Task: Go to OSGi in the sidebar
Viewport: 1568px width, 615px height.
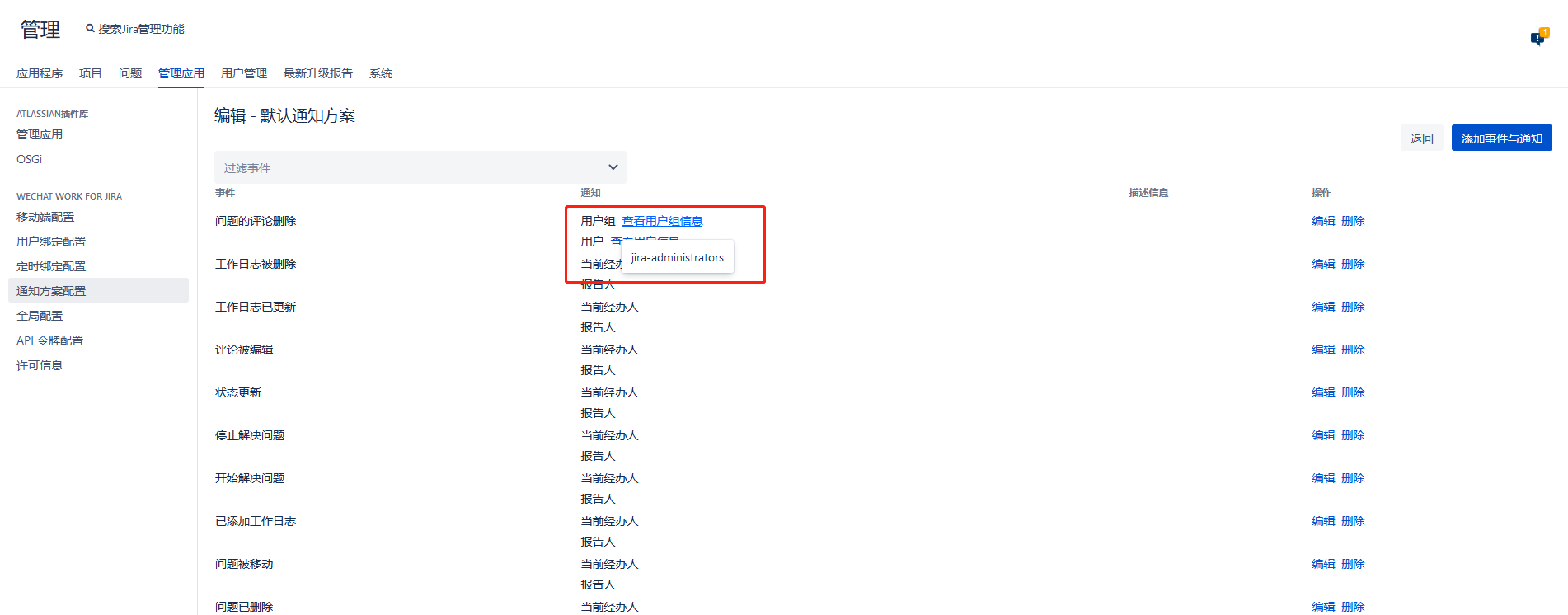Action: [29, 159]
